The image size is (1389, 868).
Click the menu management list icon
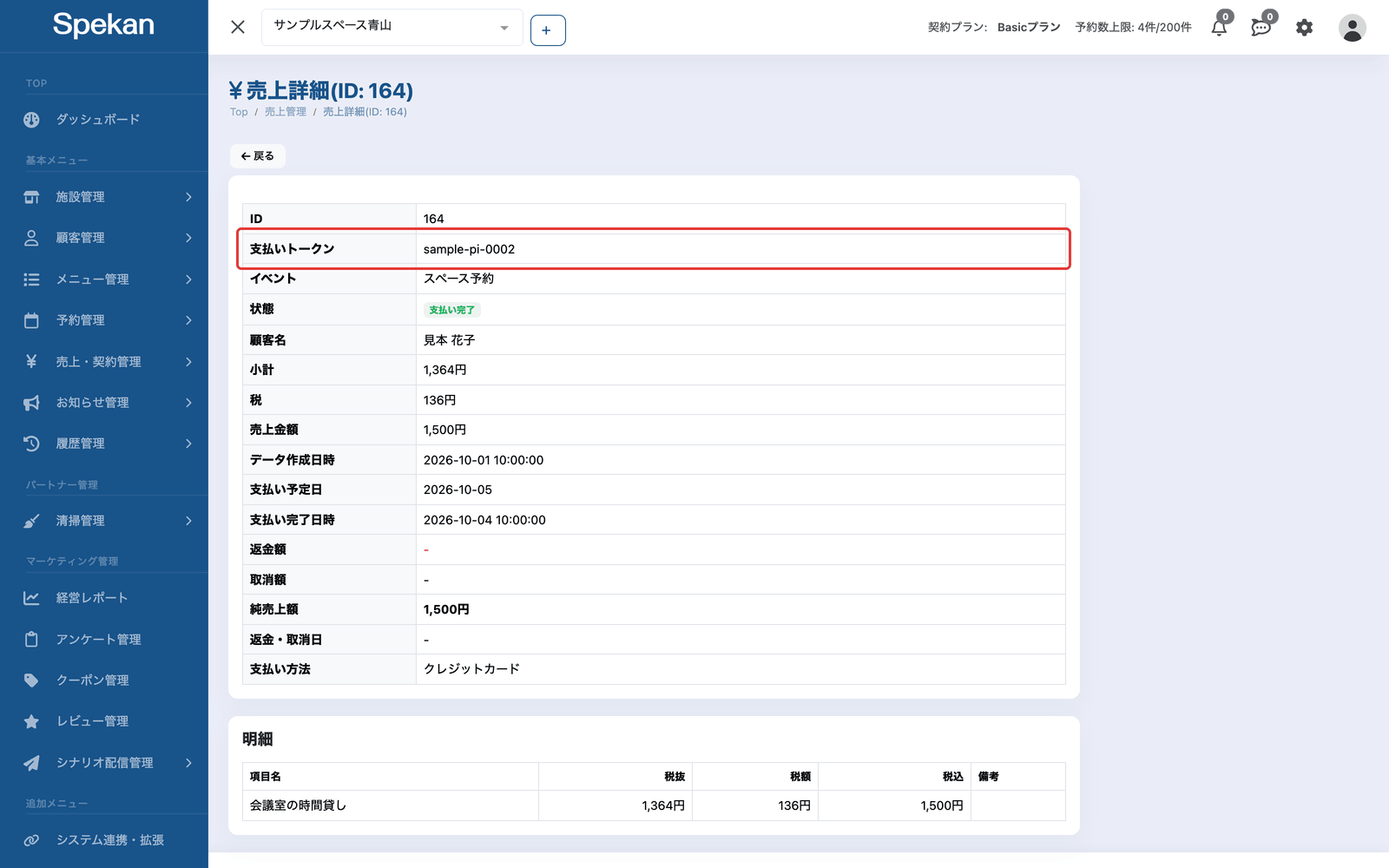click(x=31, y=279)
